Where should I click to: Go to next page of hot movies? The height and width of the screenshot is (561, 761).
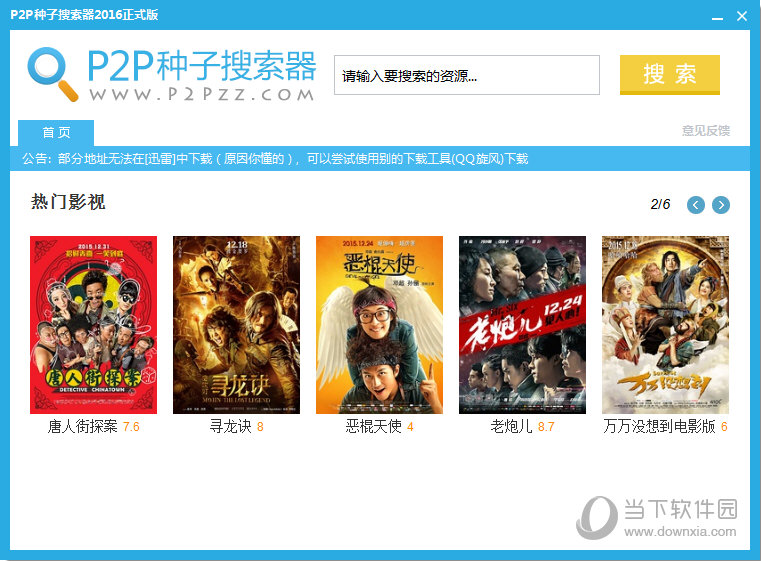click(x=721, y=205)
